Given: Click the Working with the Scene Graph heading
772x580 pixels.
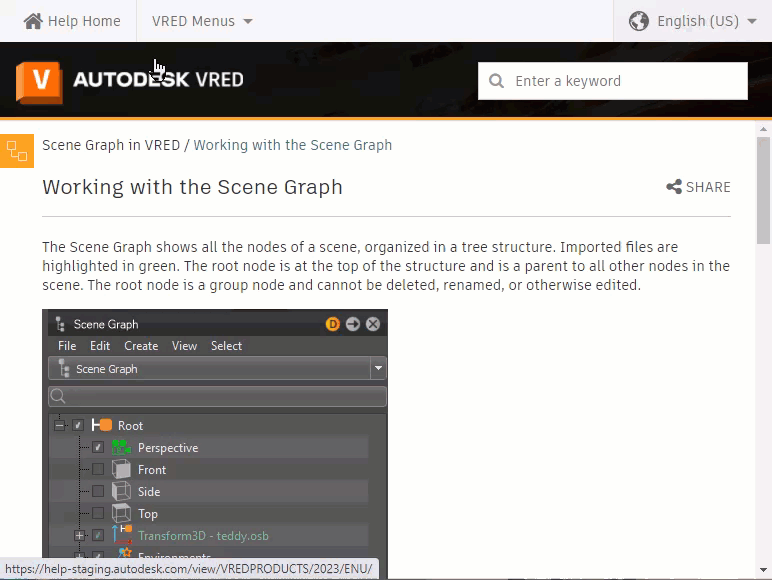Looking at the screenshot, I should coord(193,188).
